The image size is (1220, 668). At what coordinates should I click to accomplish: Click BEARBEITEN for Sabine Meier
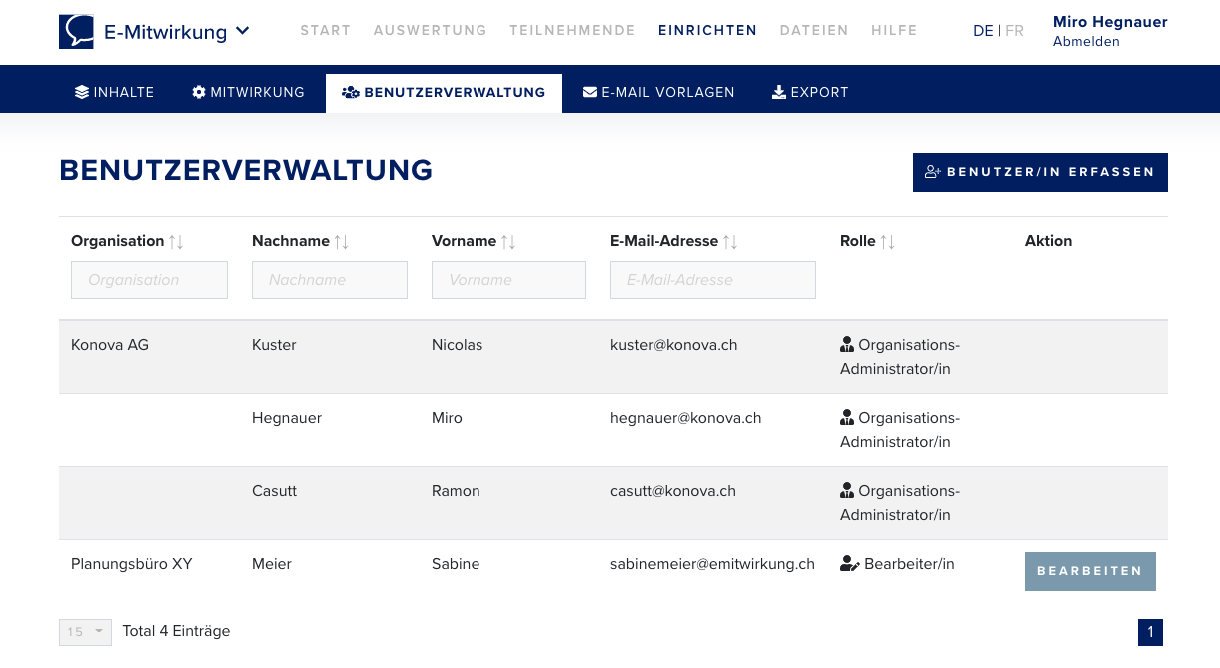pos(1090,571)
